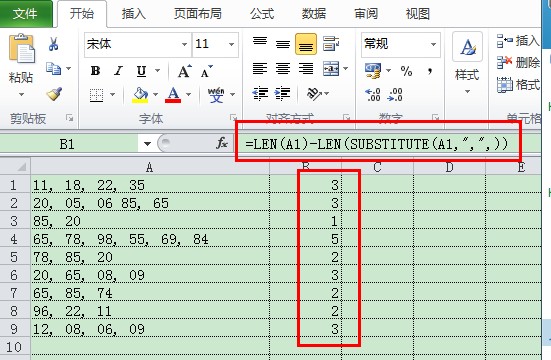Click the Wrap Text icon
Screen dimensions: 551x360
tap(331, 43)
